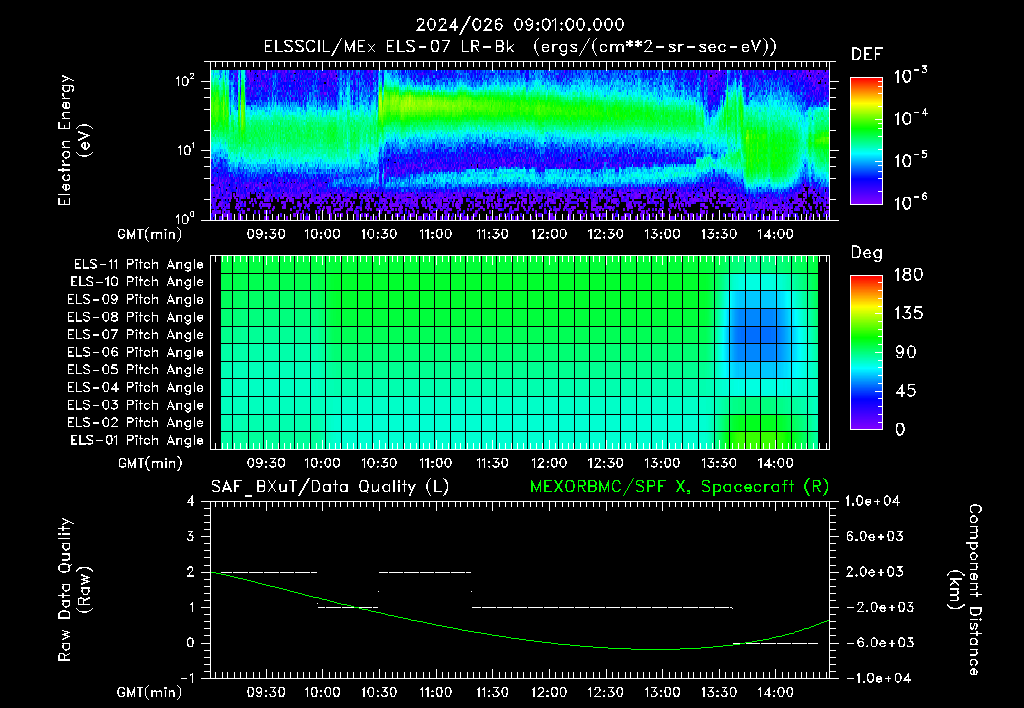Click the 10^0 electron energy tick label
This screenshot has width=1024, height=708.
click(185, 217)
